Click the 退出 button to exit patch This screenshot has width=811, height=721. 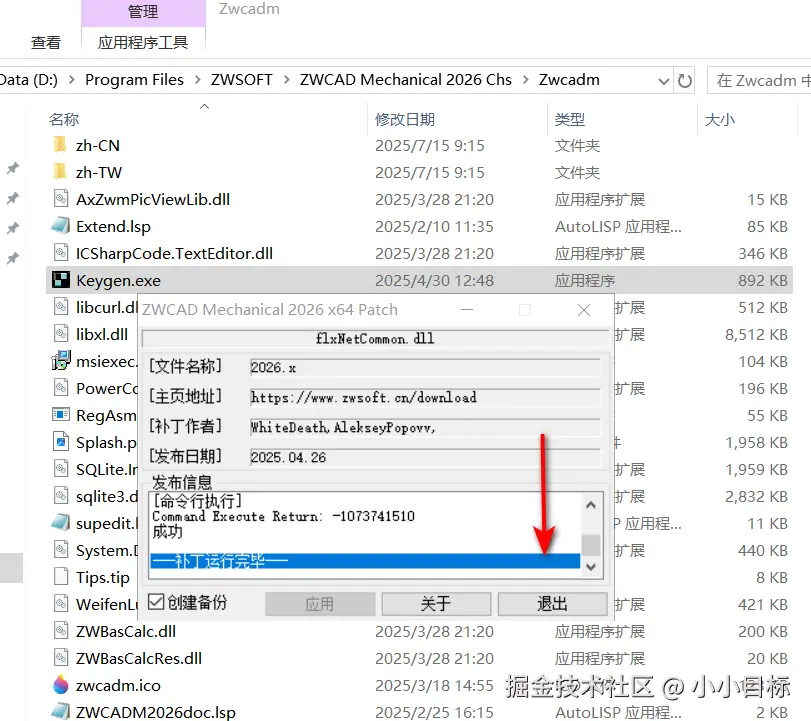point(552,604)
